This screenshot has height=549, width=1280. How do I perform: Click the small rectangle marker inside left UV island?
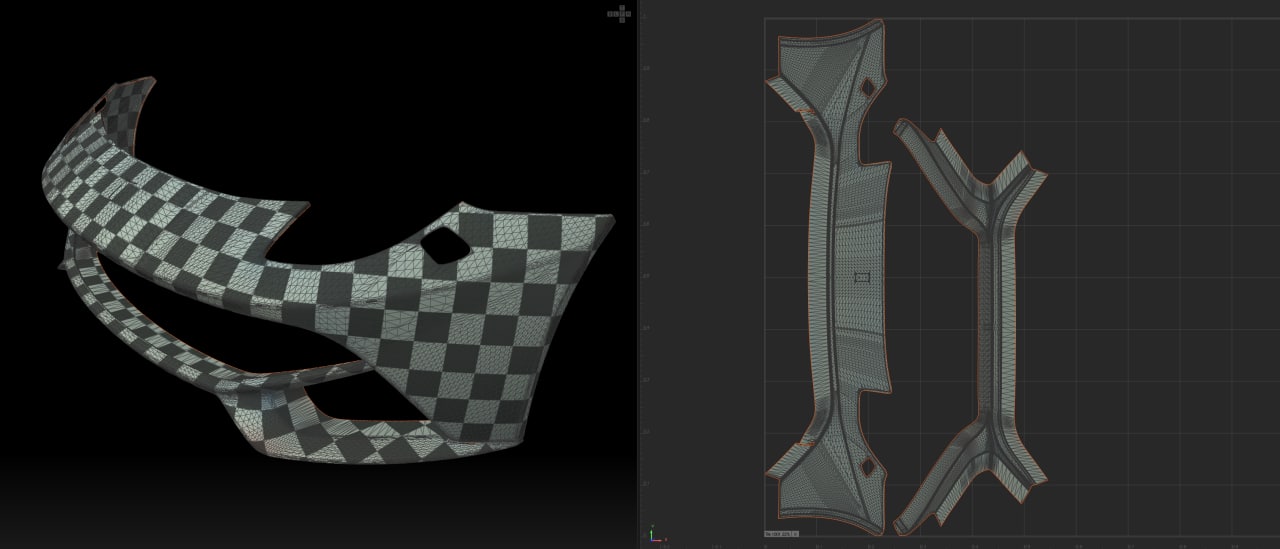click(863, 276)
